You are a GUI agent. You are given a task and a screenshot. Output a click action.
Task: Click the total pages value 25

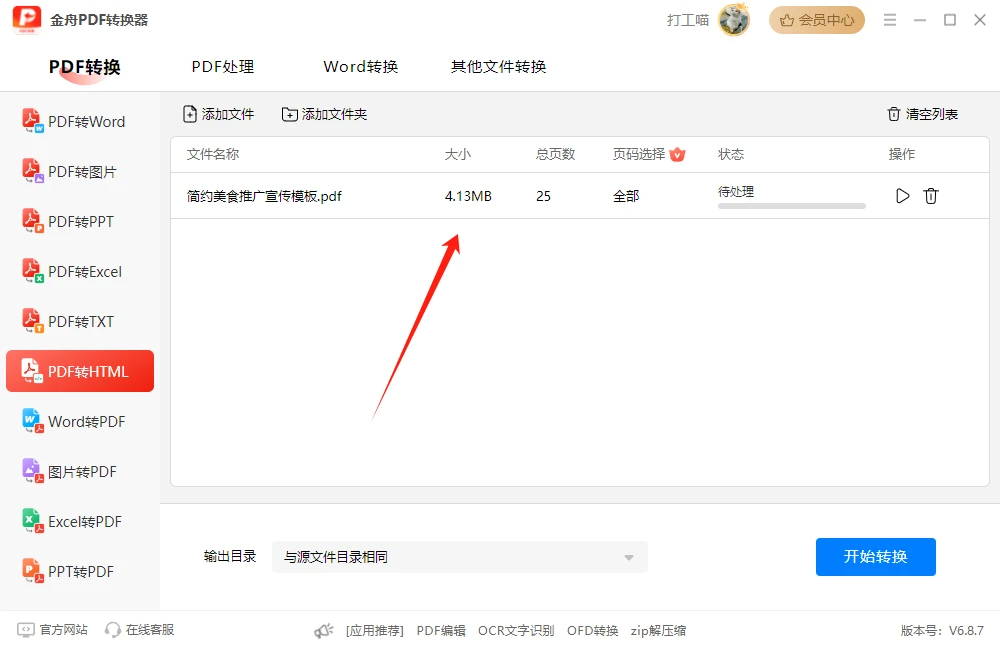(543, 196)
